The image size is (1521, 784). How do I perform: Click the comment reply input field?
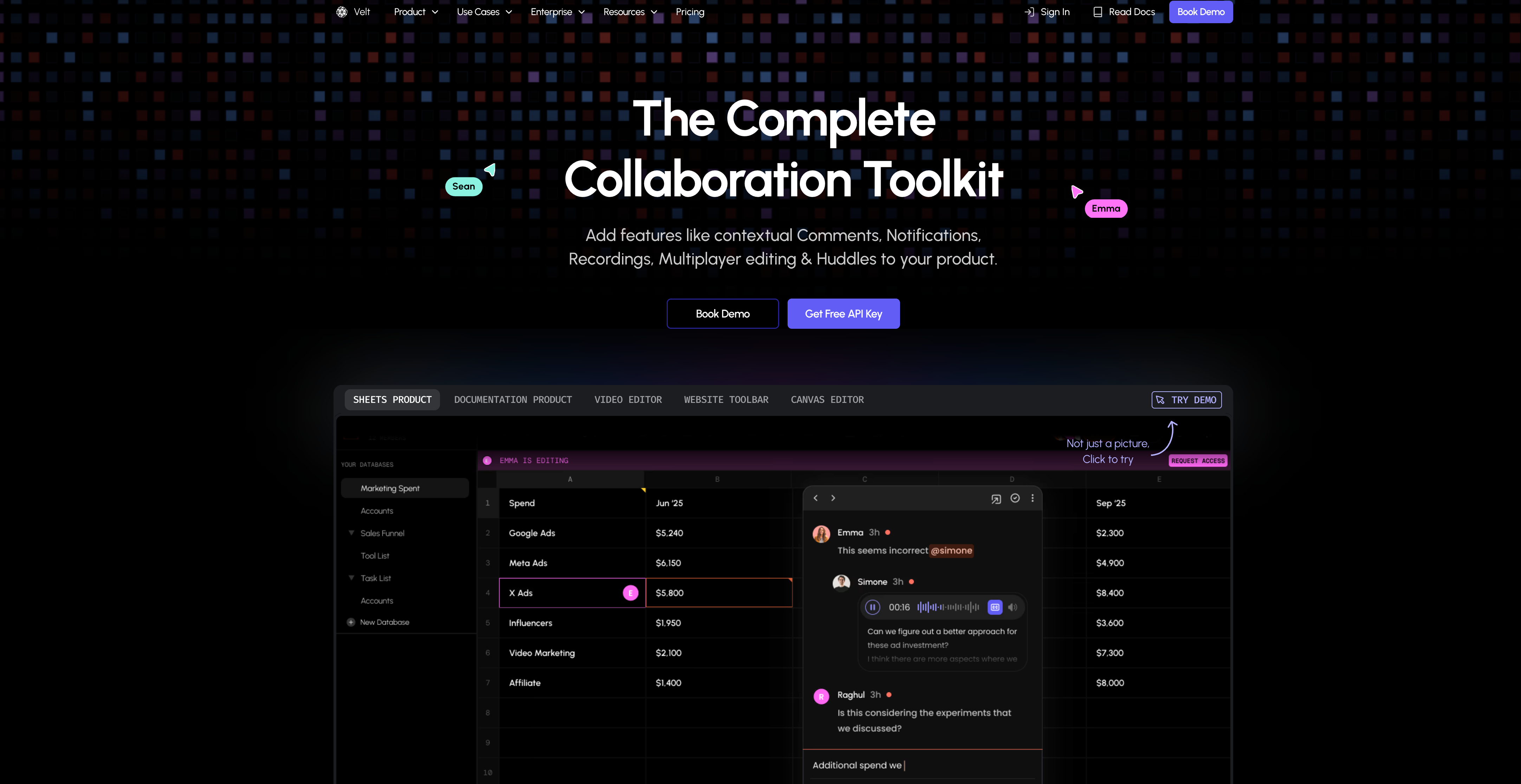pyautogui.click(x=921, y=765)
